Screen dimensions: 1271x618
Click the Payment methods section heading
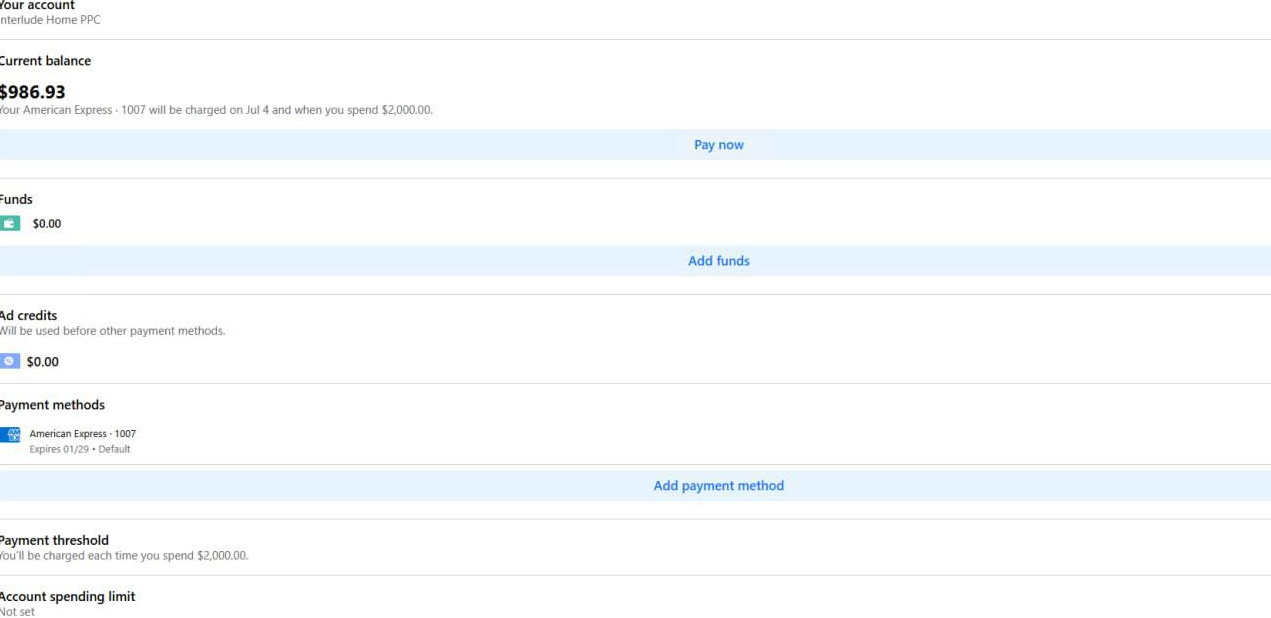coord(52,405)
